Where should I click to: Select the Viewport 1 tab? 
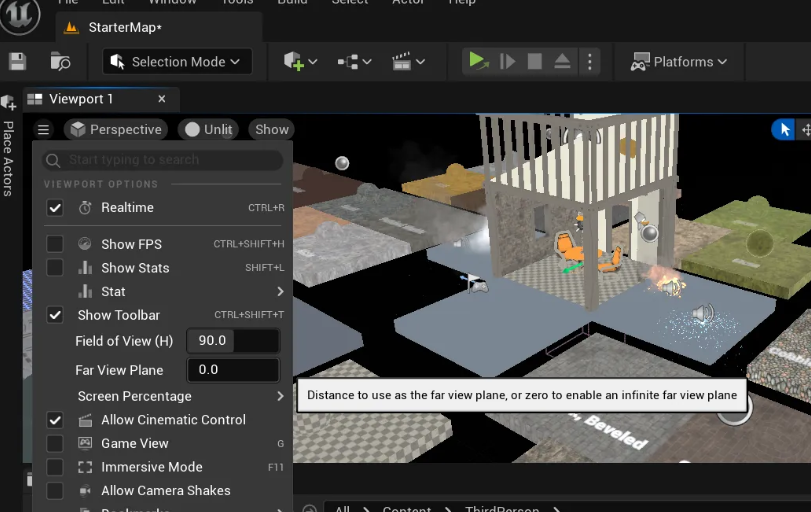[x=81, y=99]
